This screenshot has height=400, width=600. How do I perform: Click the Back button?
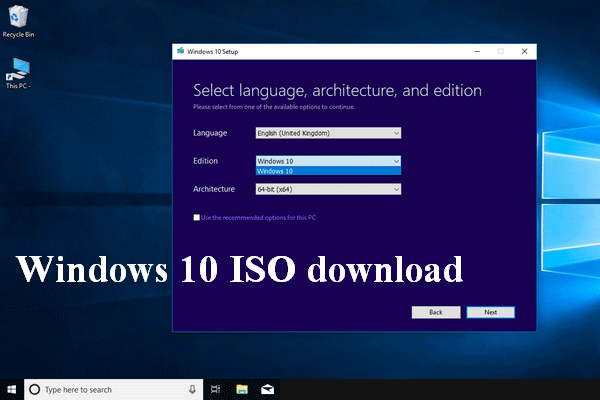click(436, 312)
